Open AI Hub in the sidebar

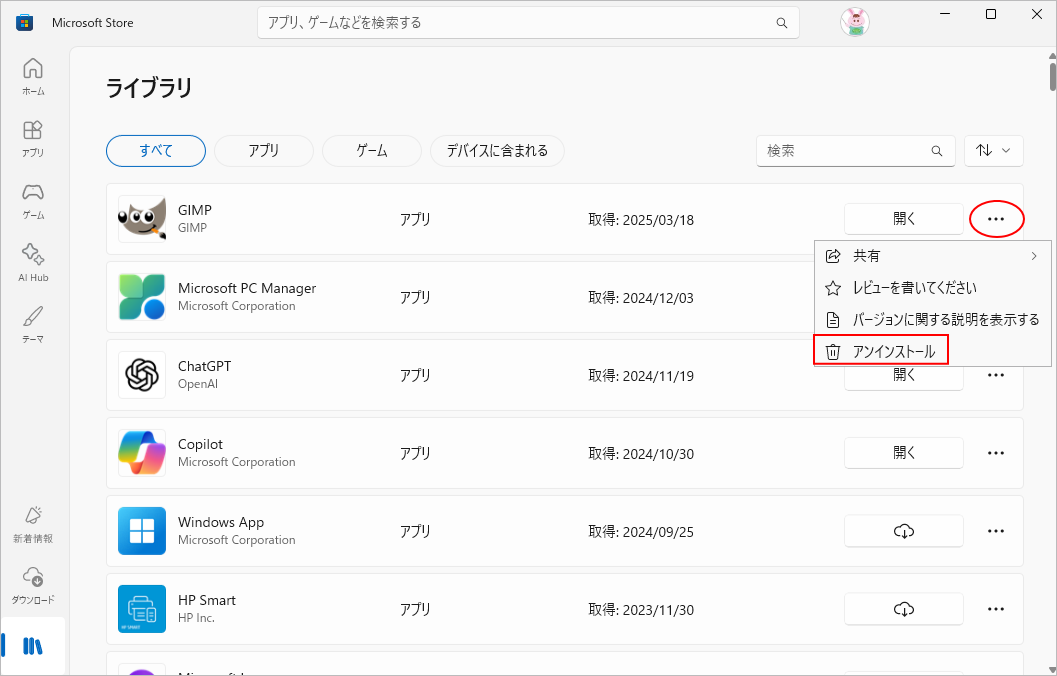coord(33,262)
